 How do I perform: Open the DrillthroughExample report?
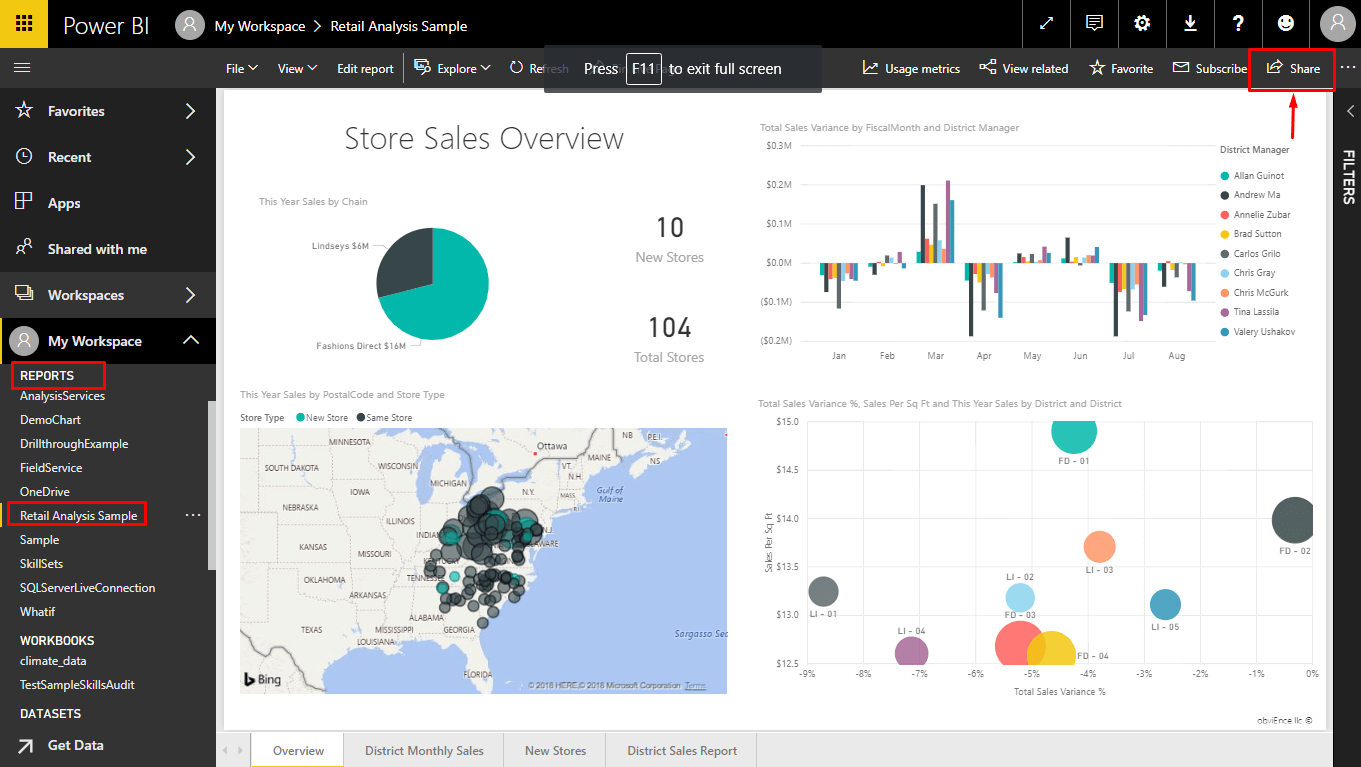(74, 444)
